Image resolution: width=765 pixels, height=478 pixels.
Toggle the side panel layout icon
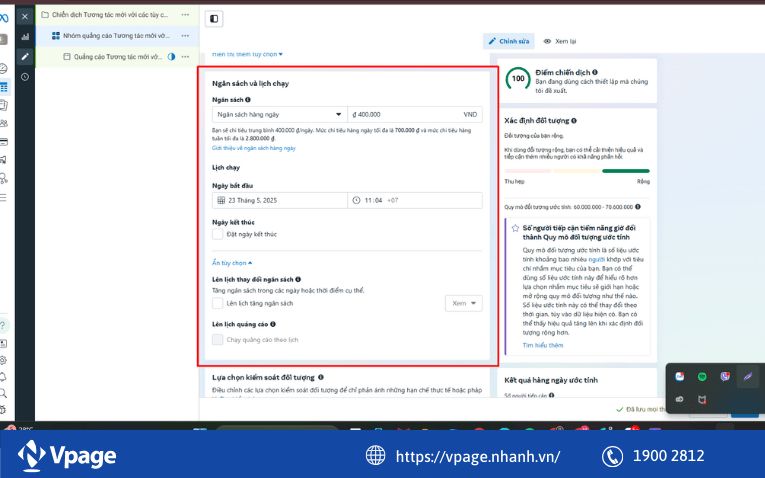[214, 19]
